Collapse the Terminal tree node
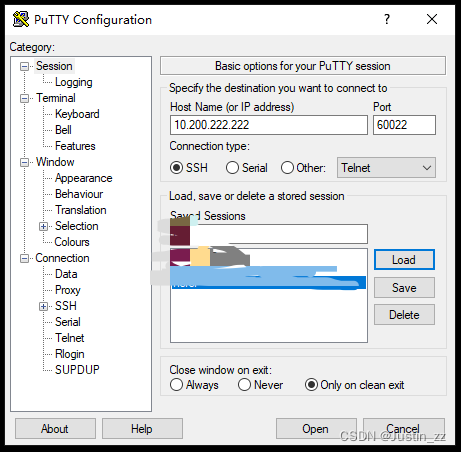The width and height of the screenshot is (461, 452). pos(24,98)
